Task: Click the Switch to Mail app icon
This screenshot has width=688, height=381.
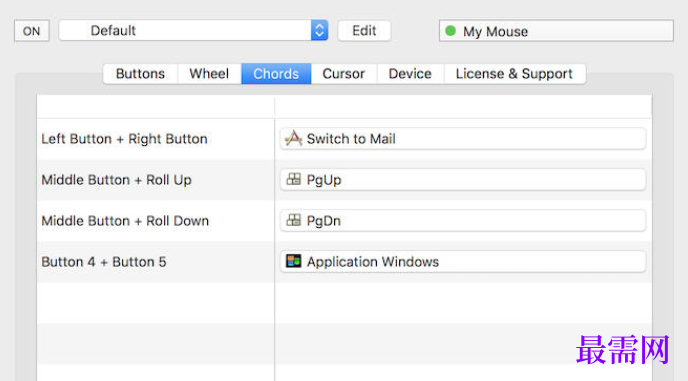Action: [293, 138]
